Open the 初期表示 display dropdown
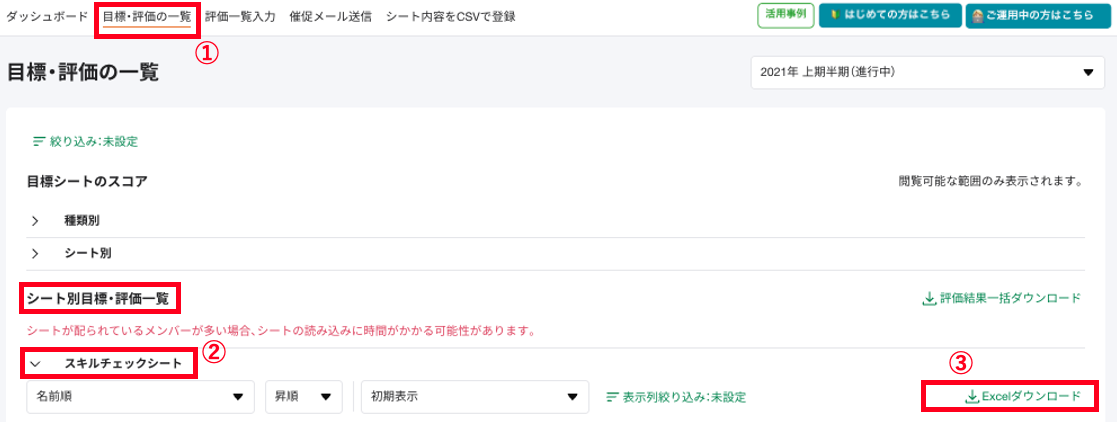The width and height of the screenshot is (1117, 422). coord(468,397)
